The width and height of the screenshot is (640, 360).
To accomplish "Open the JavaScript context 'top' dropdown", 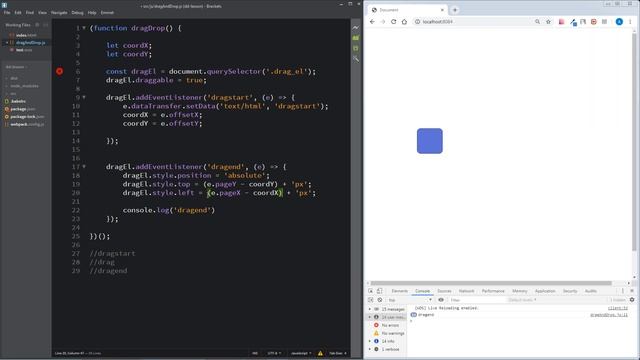I will tap(409, 300).
